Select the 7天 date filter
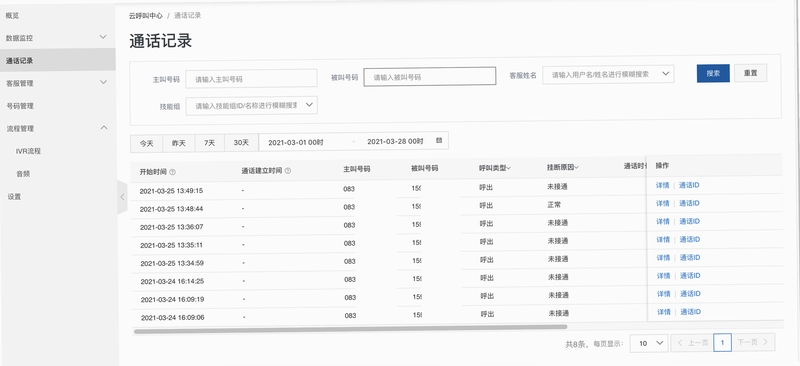800x366 pixels. click(210, 143)
